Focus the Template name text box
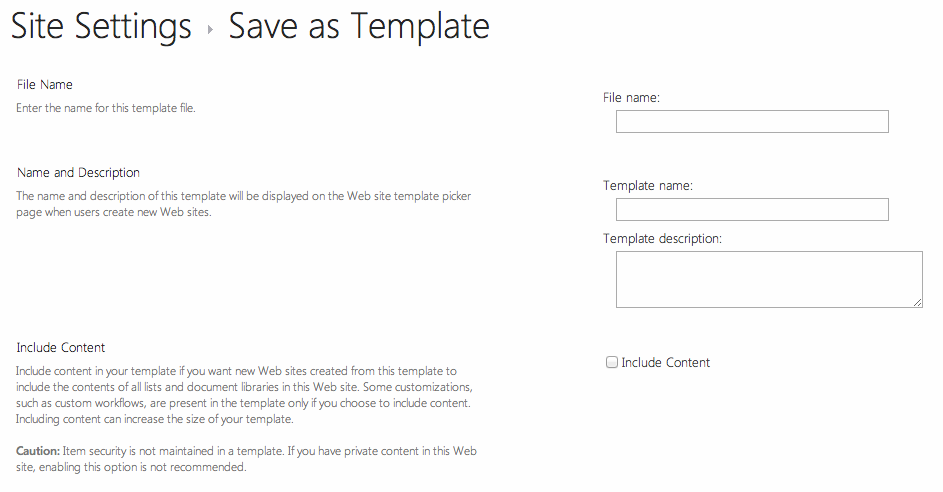Screen dimensions: 943x492 [751, 210]
